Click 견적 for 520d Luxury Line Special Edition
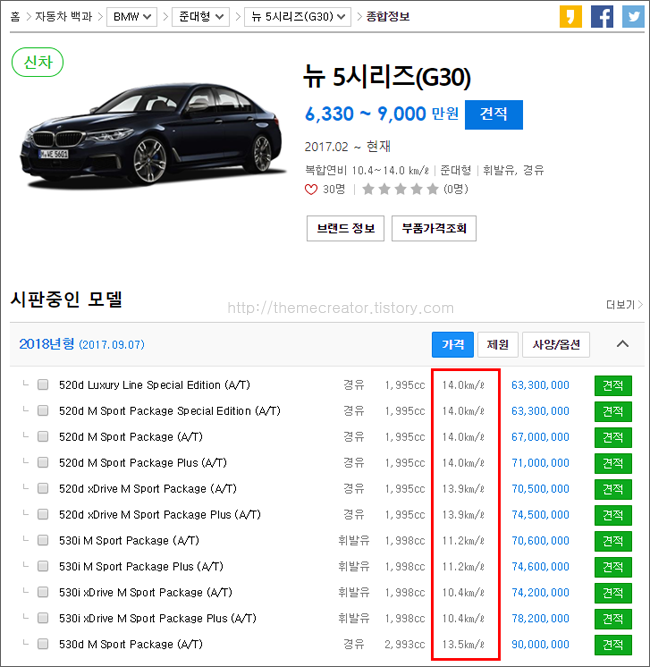The width and height of the screenshot is (650, 667). [613, 386]
